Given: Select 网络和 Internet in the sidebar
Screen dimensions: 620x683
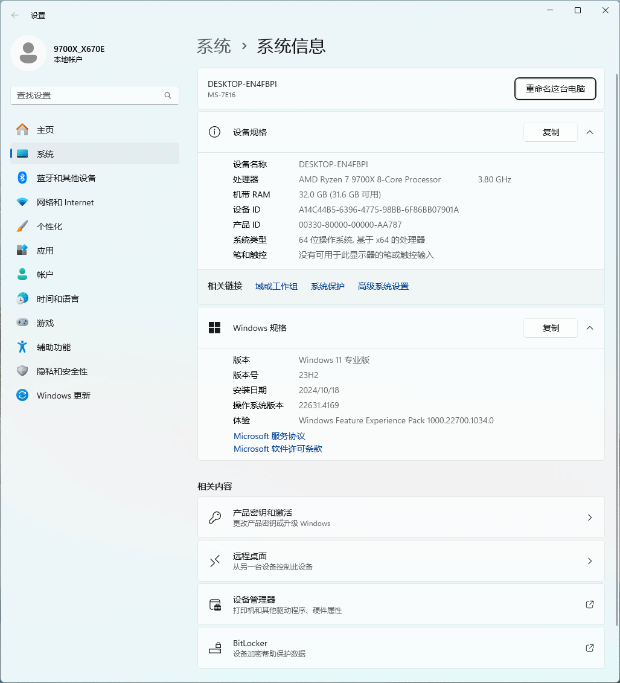Looking at the screenshot, I should (95, 202).
